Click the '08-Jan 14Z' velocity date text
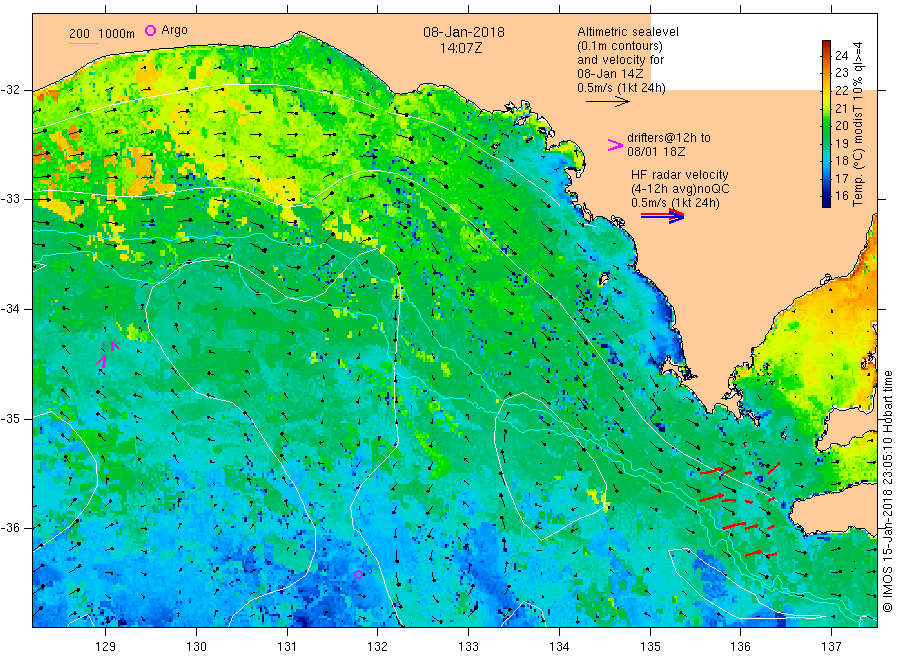This screenshot has width=900, height=660. 610,74
